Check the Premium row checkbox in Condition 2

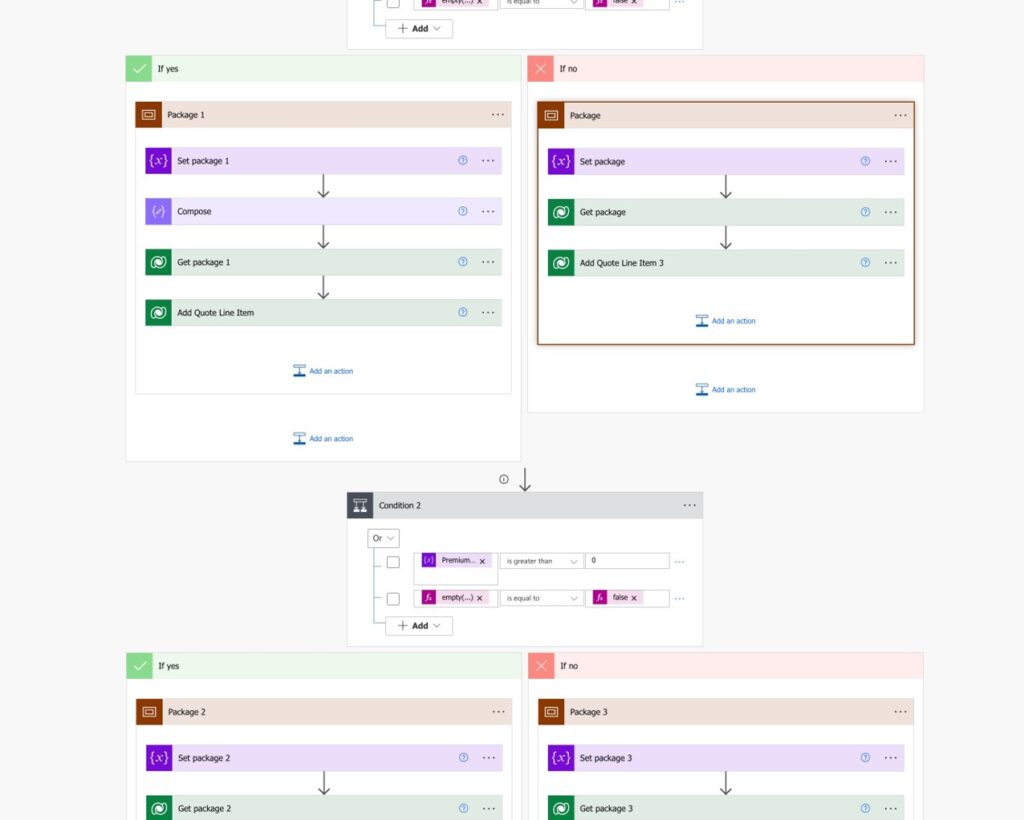click(x=393, y=562)
